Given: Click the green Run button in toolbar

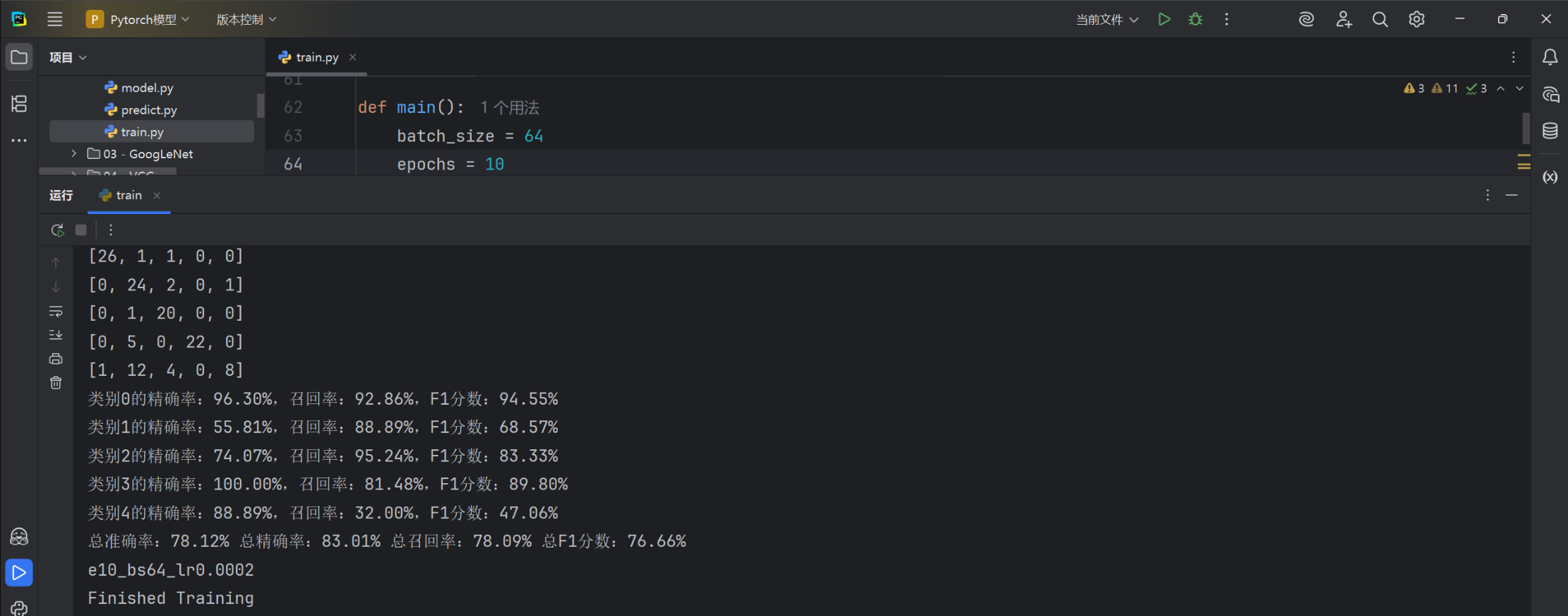Looking at the screenshot, I should point(1164,19).
